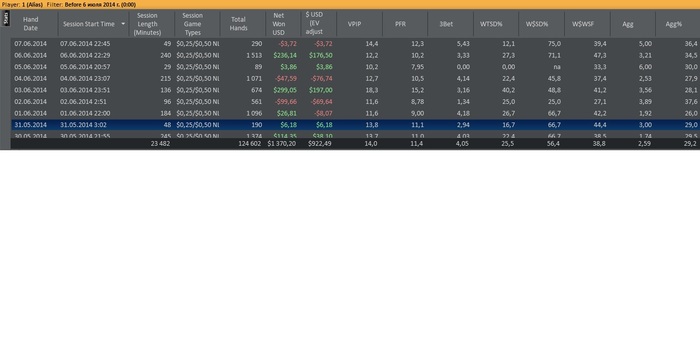Select the 03.06.2014 hand date row
The width and height of the screenshot is (700, 363).
pyautogui.click(x=30, y=90)
